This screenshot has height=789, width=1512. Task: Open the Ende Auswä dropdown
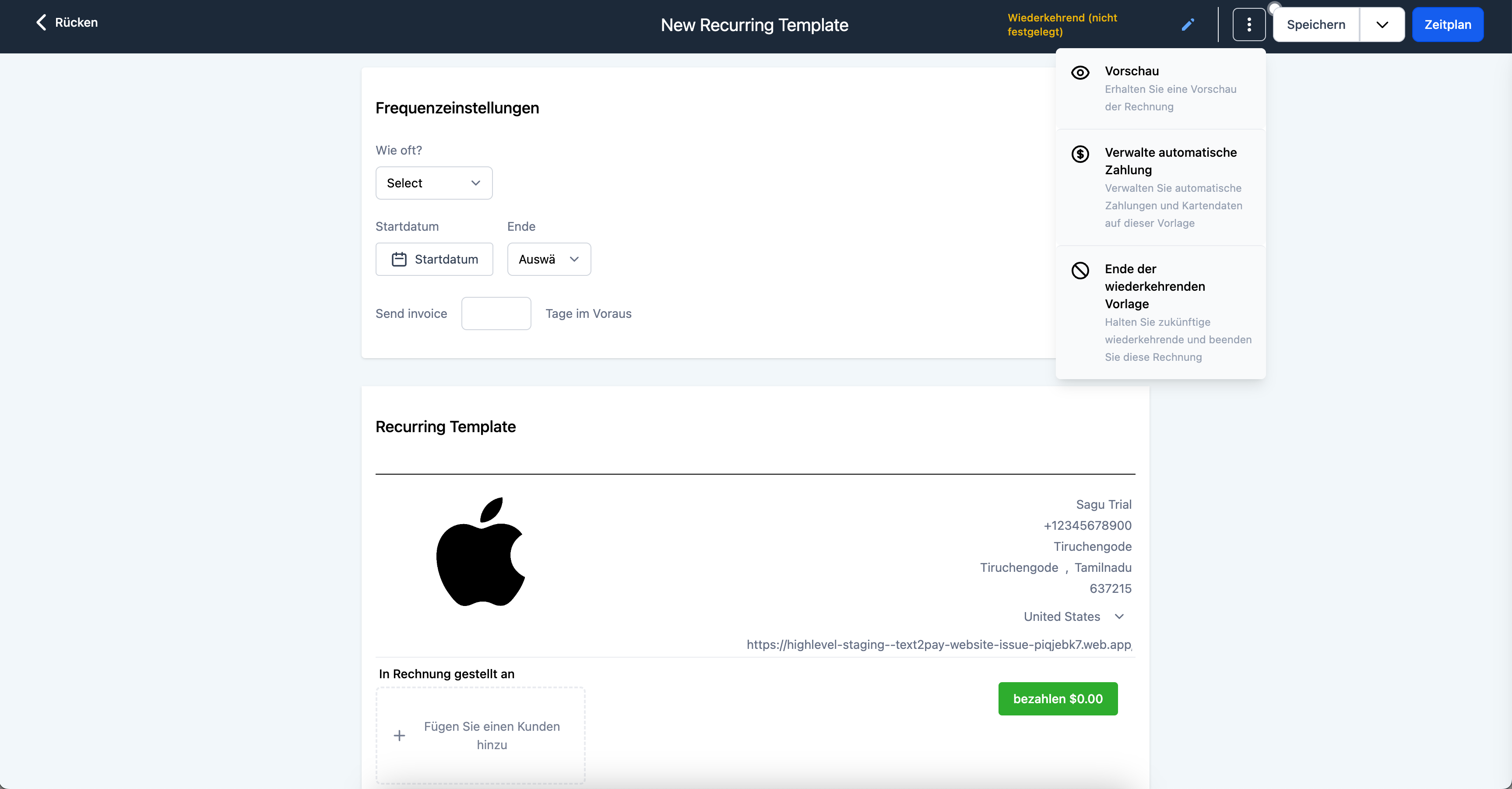point(549,260)
